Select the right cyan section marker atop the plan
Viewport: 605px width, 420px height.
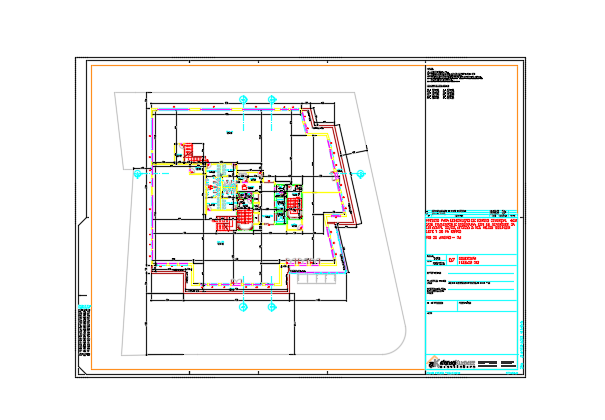(x=272, y=100)
